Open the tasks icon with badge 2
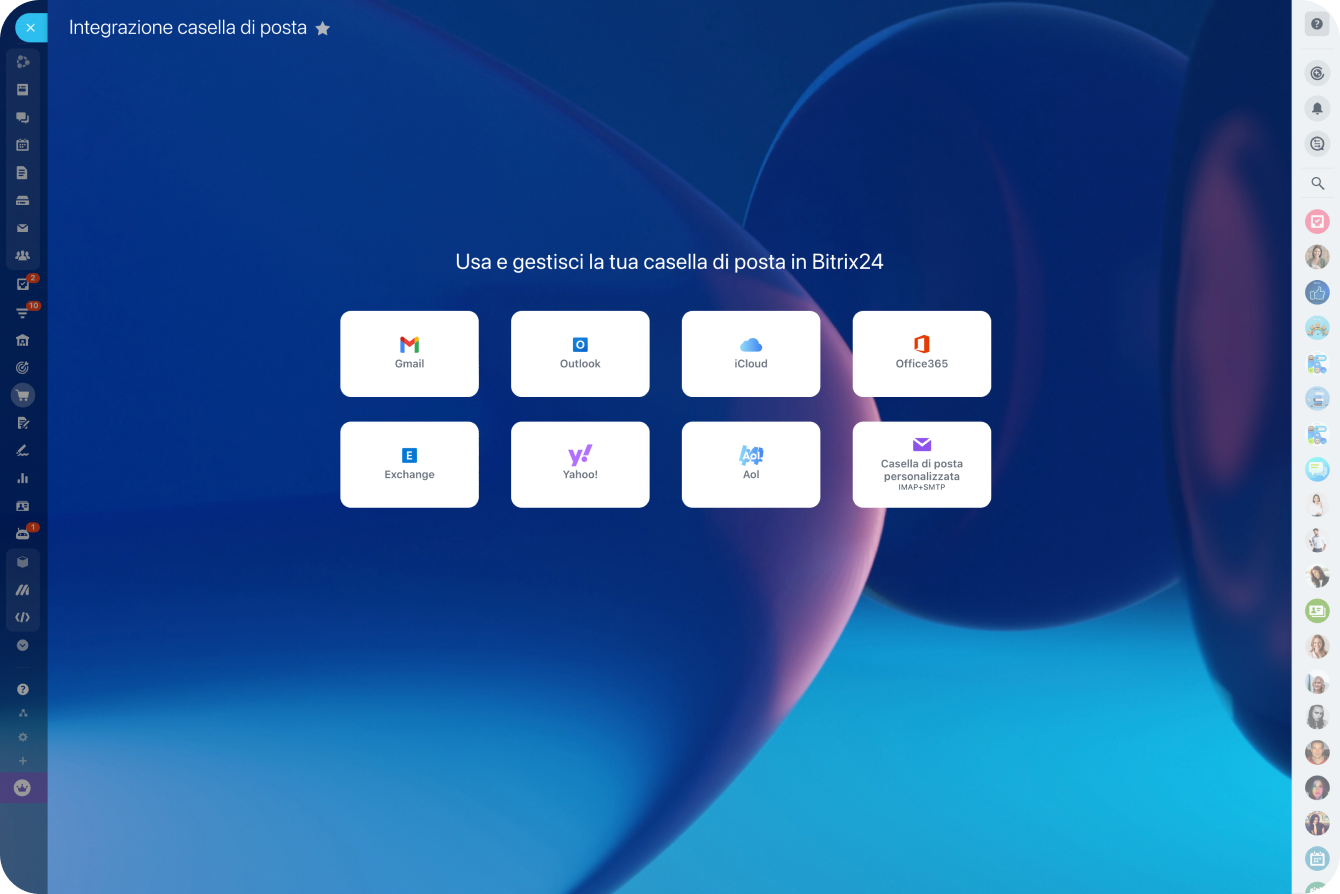The height and width of the screenshot is (894, 1340). (x=22, y=285)
